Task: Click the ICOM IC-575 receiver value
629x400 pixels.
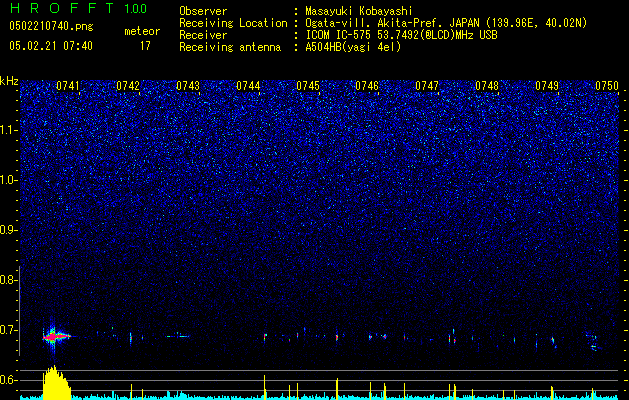Action: tap(401, 35)
